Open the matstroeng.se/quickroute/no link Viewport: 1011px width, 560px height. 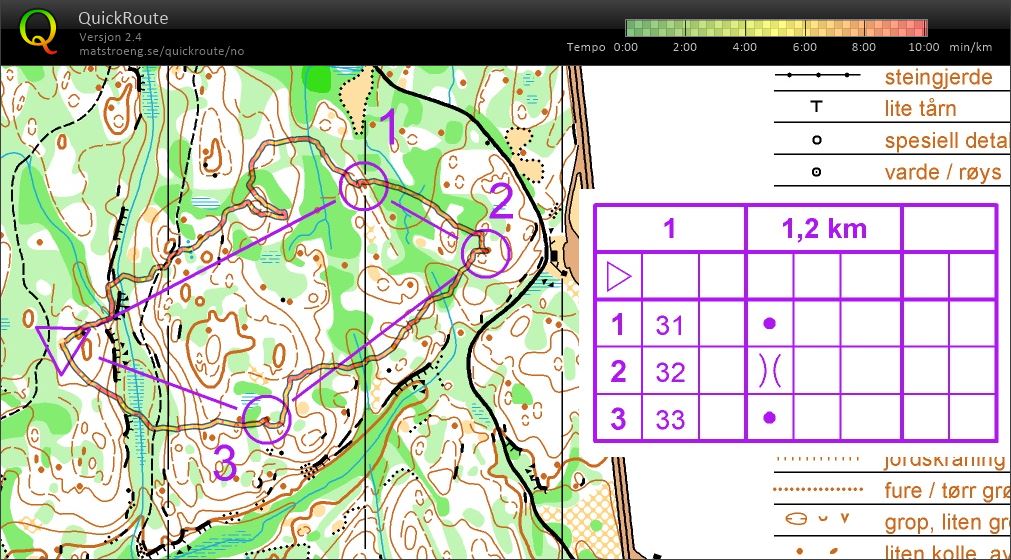tap(161, 51)
